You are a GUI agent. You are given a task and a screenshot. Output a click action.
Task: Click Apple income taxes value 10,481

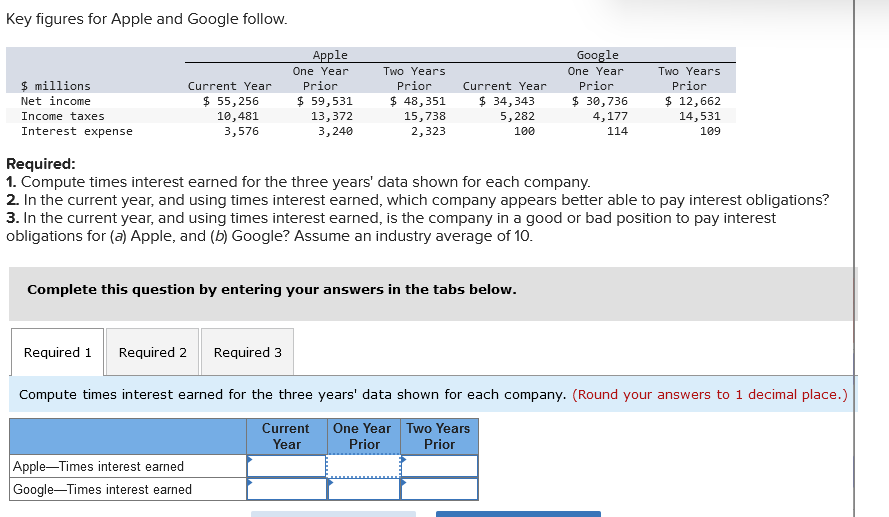(x=238, y=116)
